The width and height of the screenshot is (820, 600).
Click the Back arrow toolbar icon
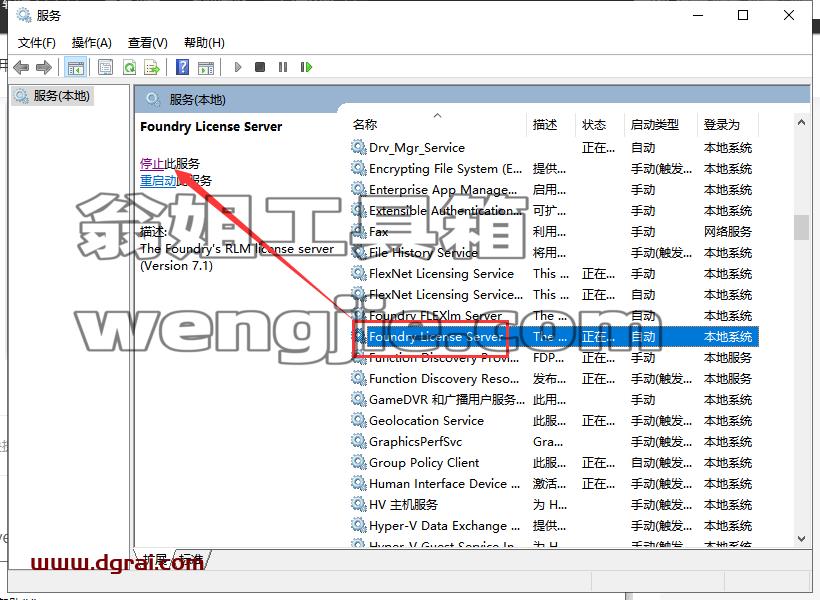(21, 67)
